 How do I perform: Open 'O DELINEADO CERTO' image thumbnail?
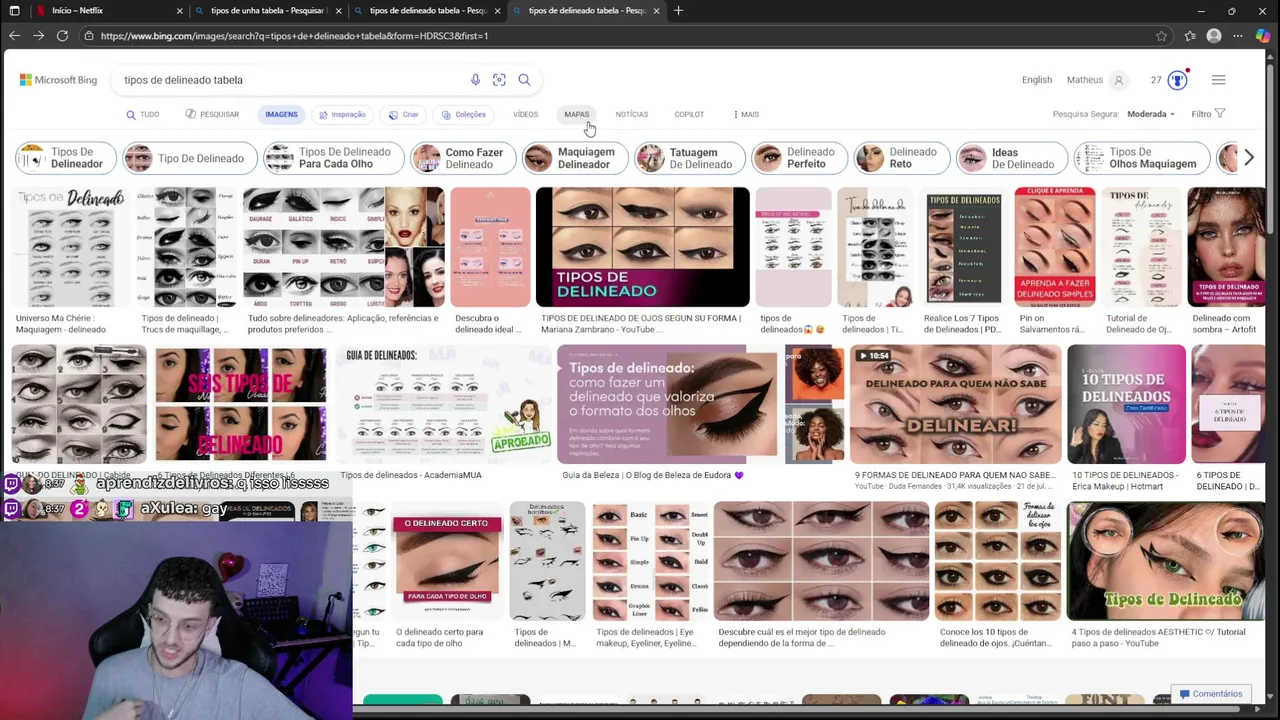pyautogui.click(x=446, y=561)
